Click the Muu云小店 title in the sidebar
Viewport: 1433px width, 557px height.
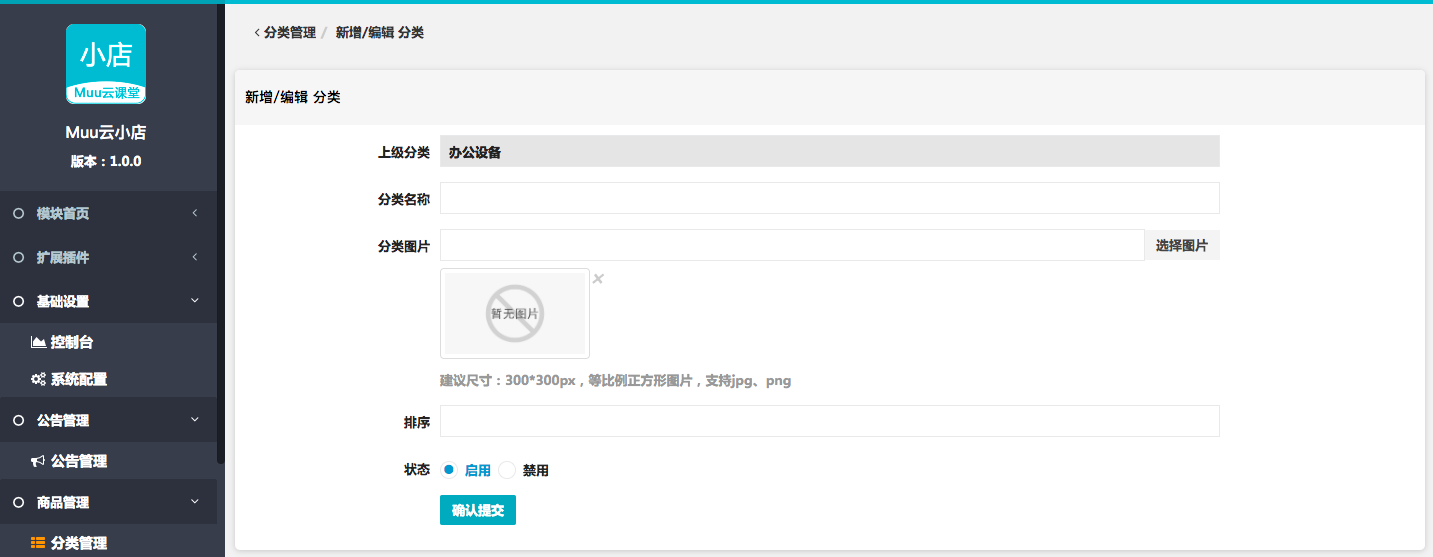click(106, 133)
